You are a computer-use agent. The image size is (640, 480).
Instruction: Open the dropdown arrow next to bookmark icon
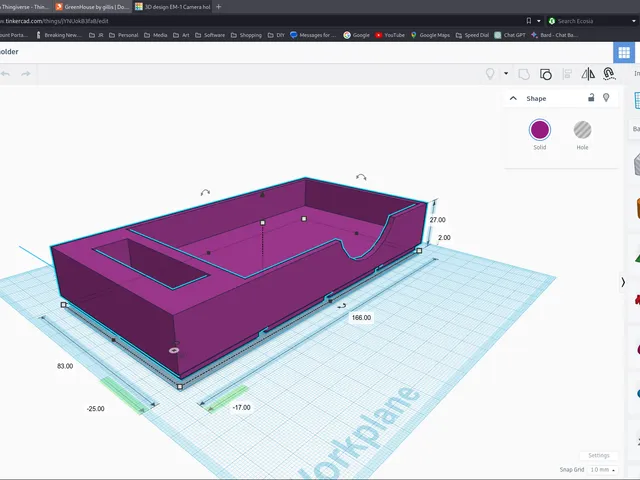(x=539, y=21)
